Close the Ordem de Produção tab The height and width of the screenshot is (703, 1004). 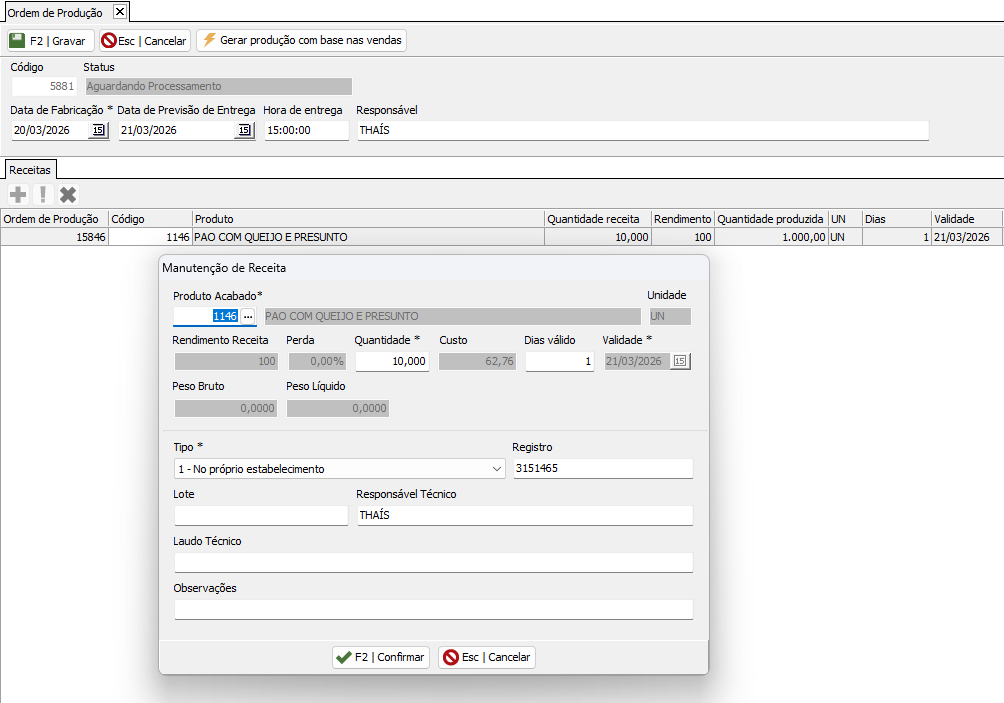[x=119, y=11]
